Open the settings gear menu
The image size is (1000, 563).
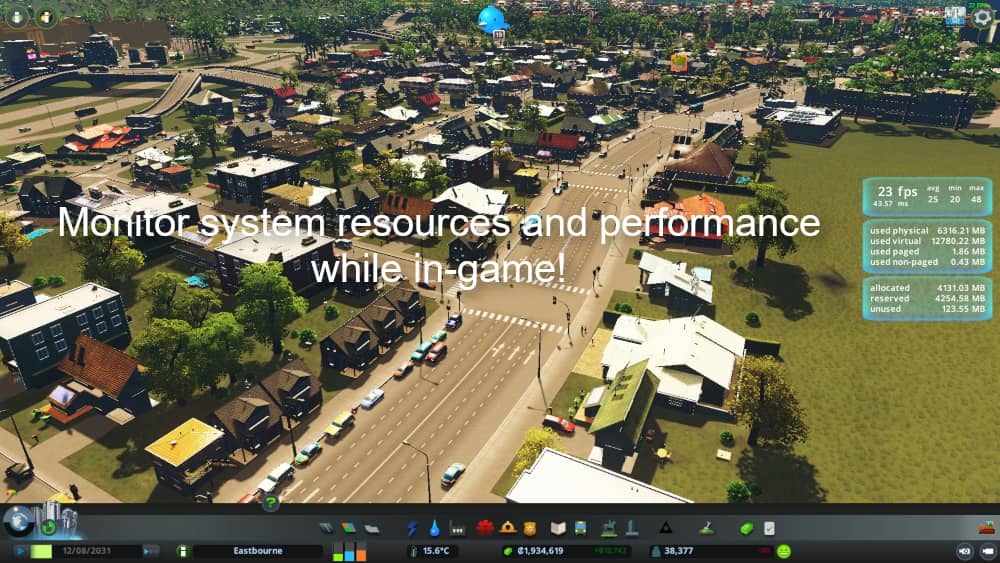pos(983,17)
